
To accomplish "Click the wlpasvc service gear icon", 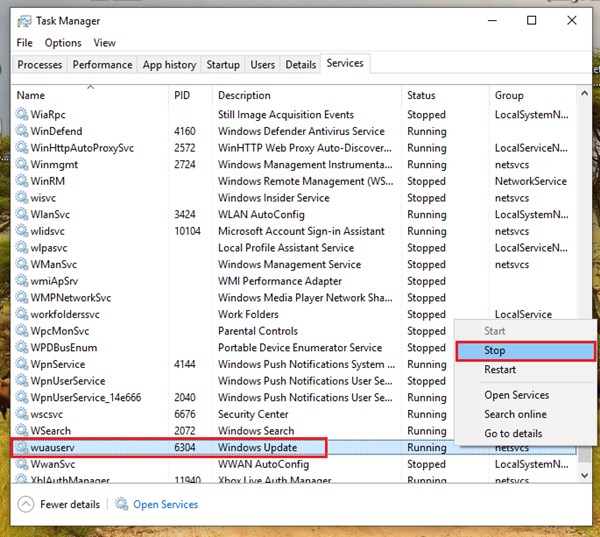I will (x=22, y=247).
